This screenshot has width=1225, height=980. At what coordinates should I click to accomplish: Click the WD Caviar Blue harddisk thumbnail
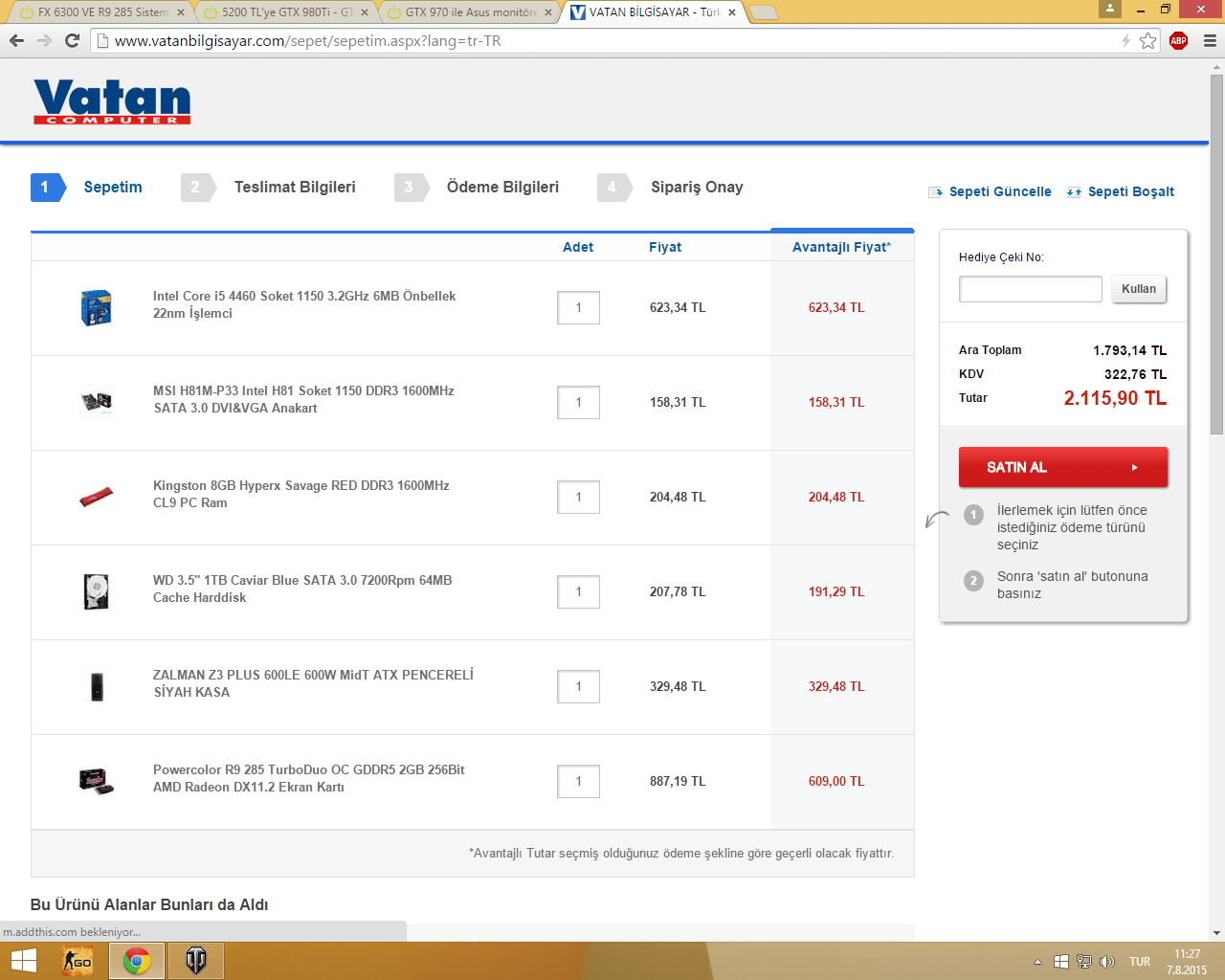click(97, 591)
